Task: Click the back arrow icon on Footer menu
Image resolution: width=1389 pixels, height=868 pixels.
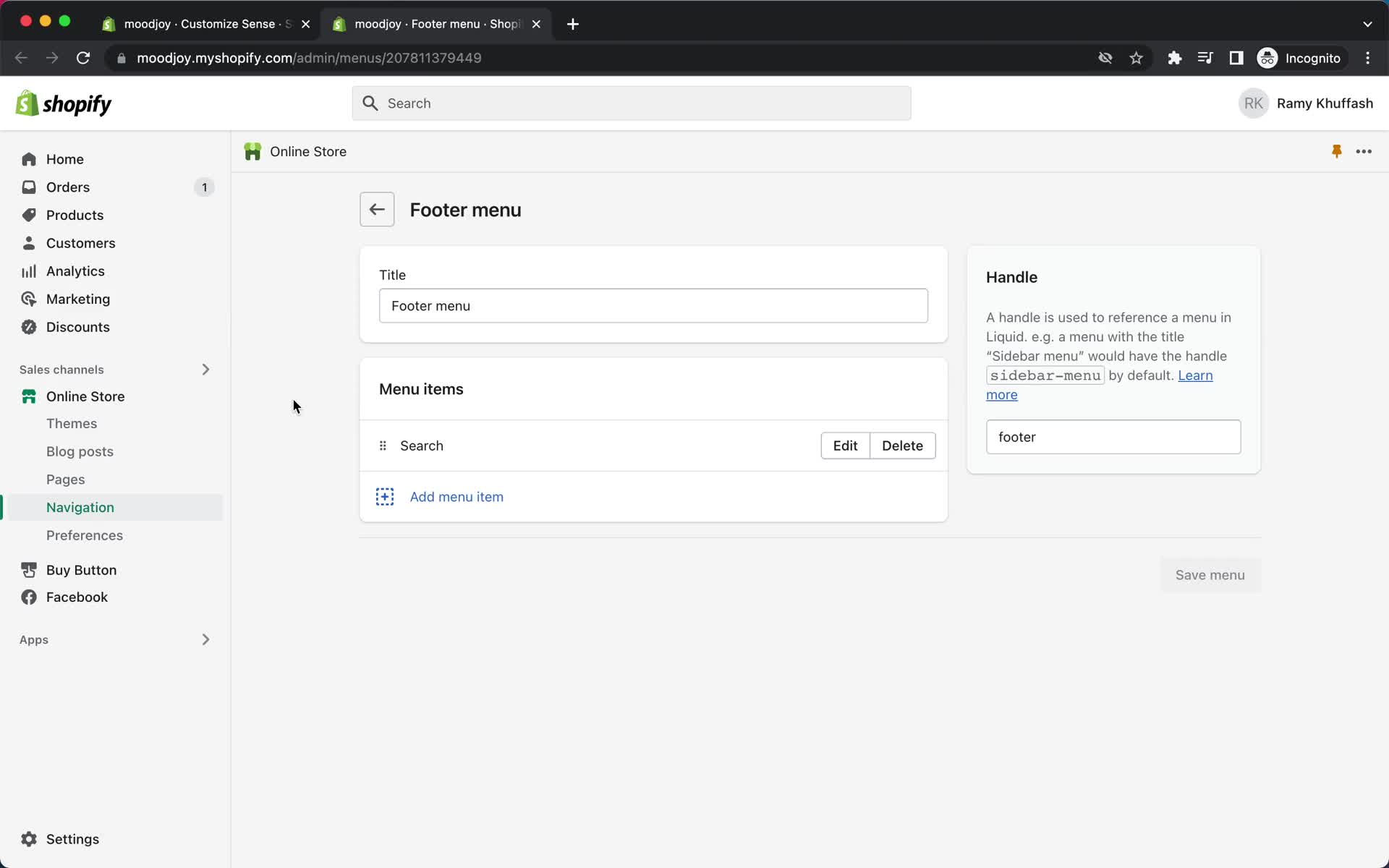Action: coord(377,209)
